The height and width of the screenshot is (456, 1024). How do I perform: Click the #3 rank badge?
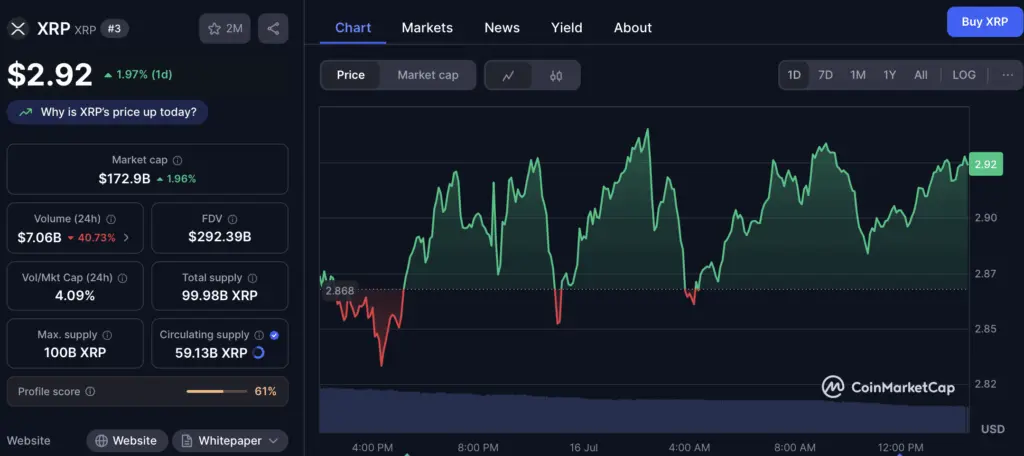click(114, 29)
